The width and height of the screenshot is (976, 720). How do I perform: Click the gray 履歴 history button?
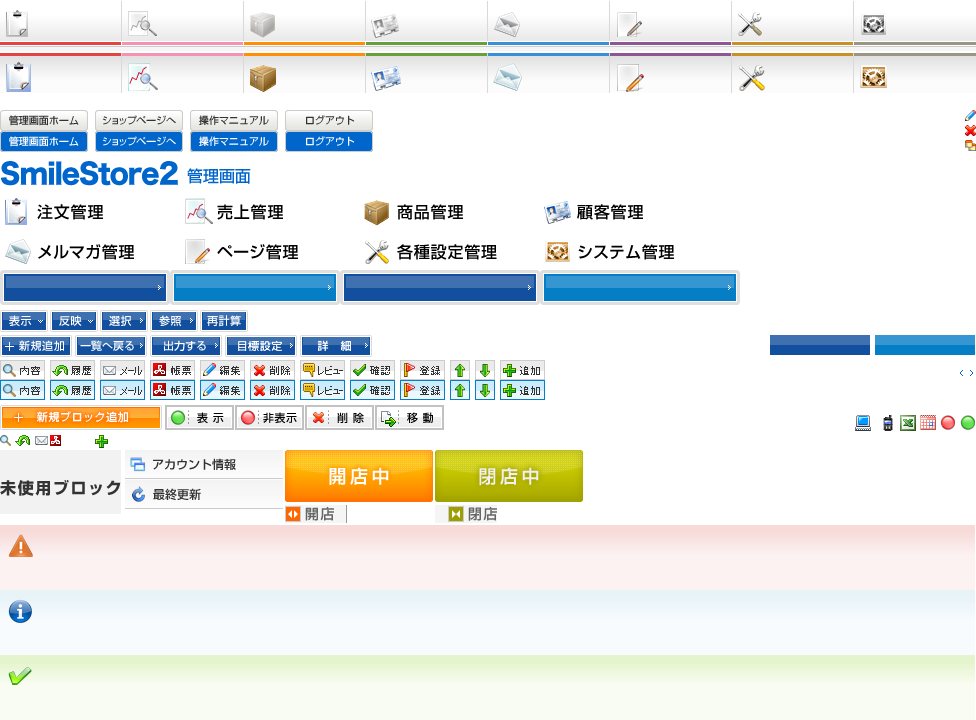click(72, 370)
